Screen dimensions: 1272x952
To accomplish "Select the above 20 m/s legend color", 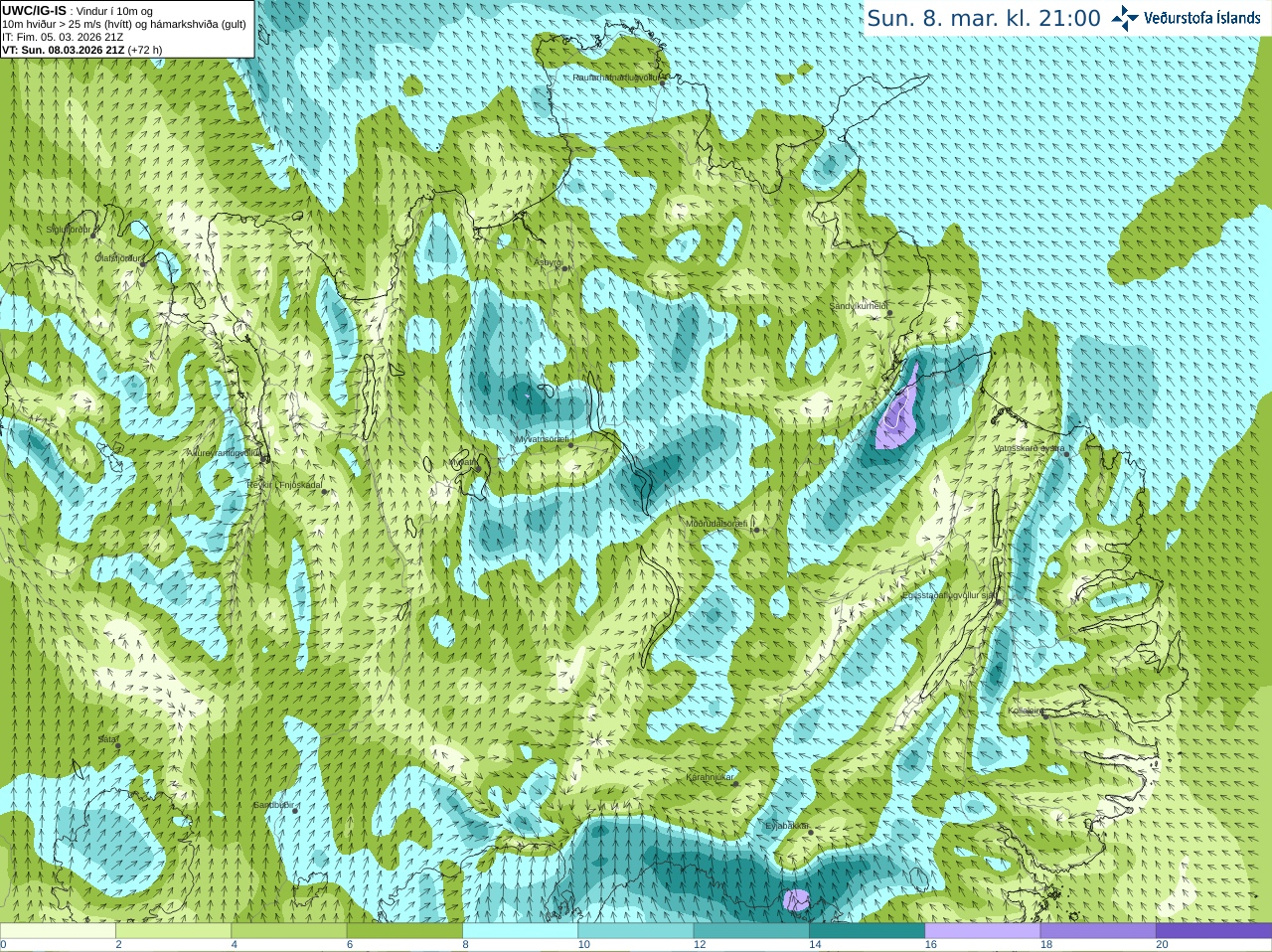I will click(1213, 930).
